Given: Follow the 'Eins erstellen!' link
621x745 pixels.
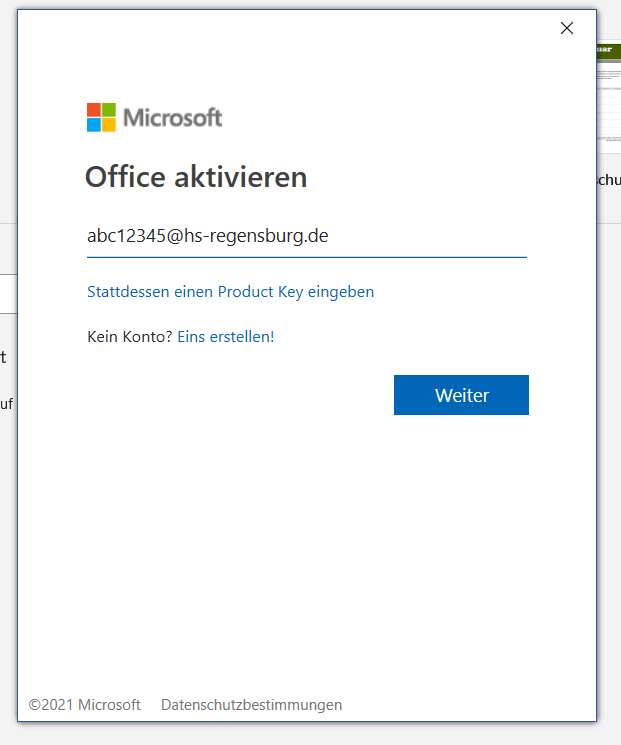Looking at the screenshot, I should tap(225, 337).
